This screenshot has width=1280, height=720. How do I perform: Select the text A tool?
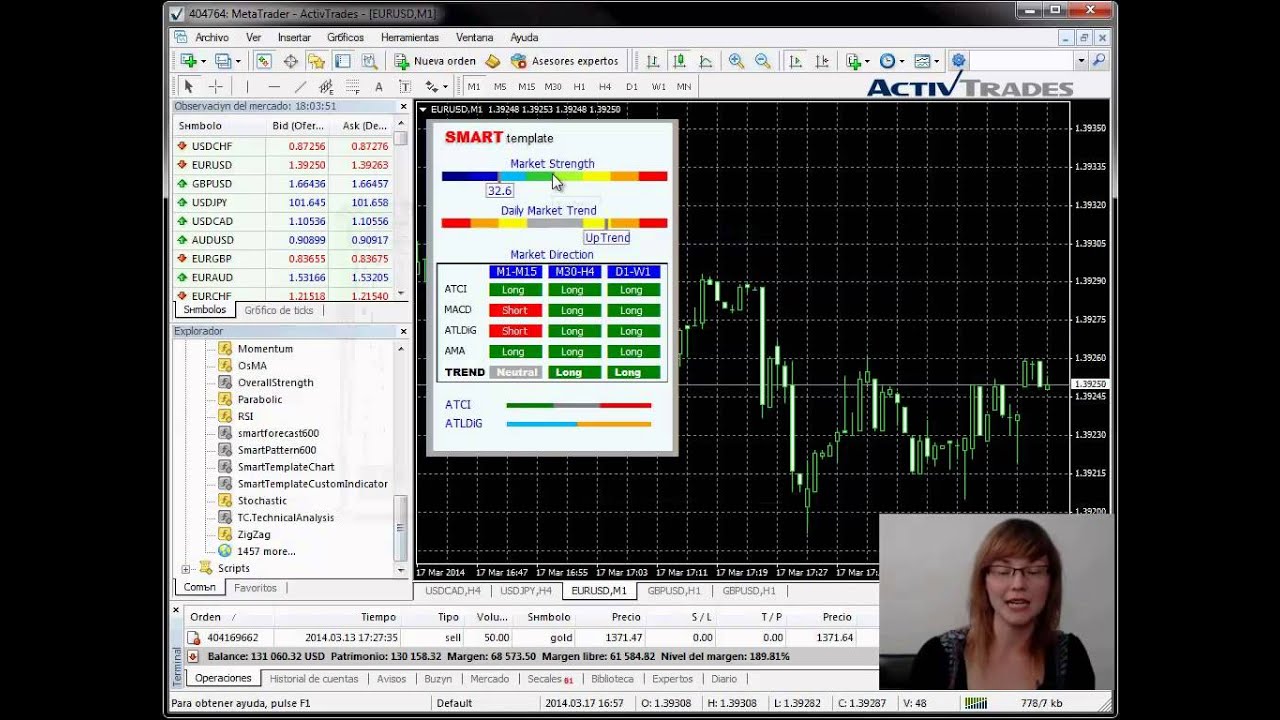(x=379, y=87)
